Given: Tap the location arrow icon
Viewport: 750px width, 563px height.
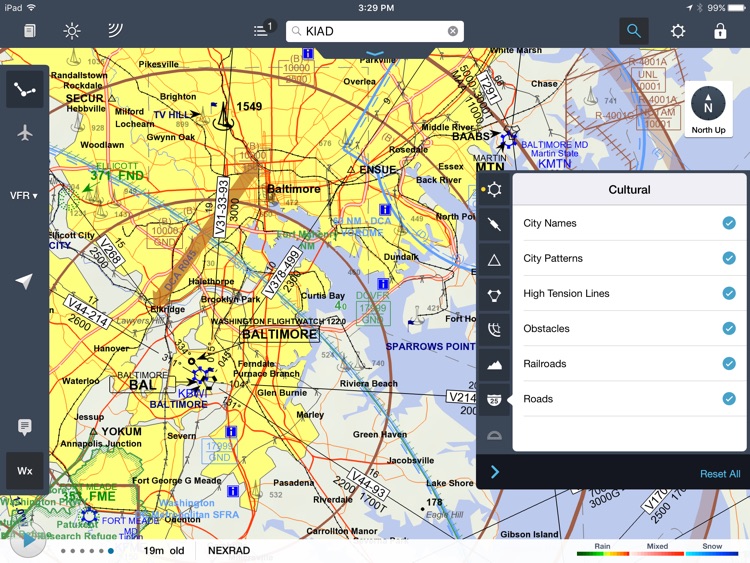Looking at the screenshot, I should (x=24, y=281).
